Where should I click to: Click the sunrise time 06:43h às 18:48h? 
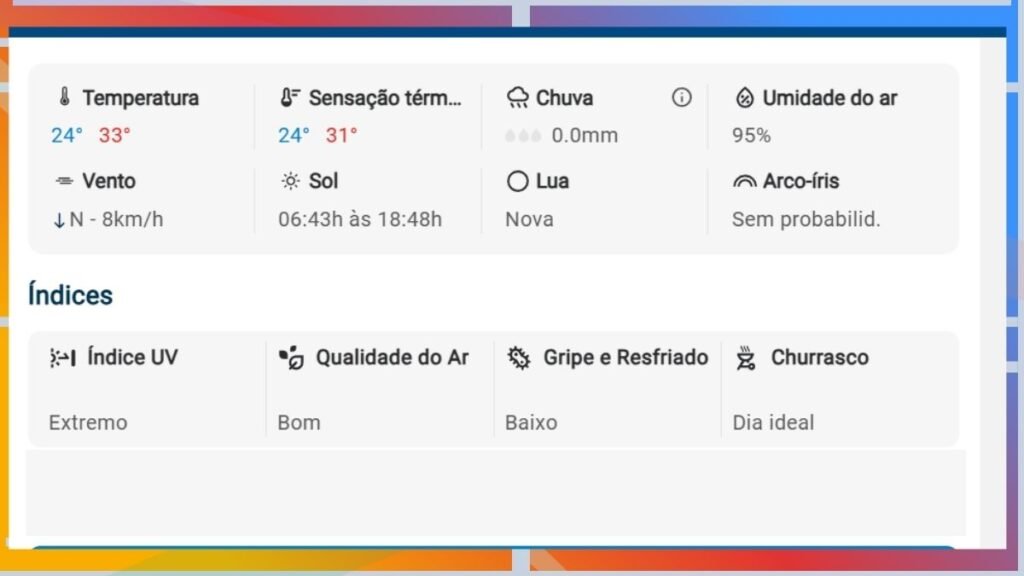[x=360, y=219]
